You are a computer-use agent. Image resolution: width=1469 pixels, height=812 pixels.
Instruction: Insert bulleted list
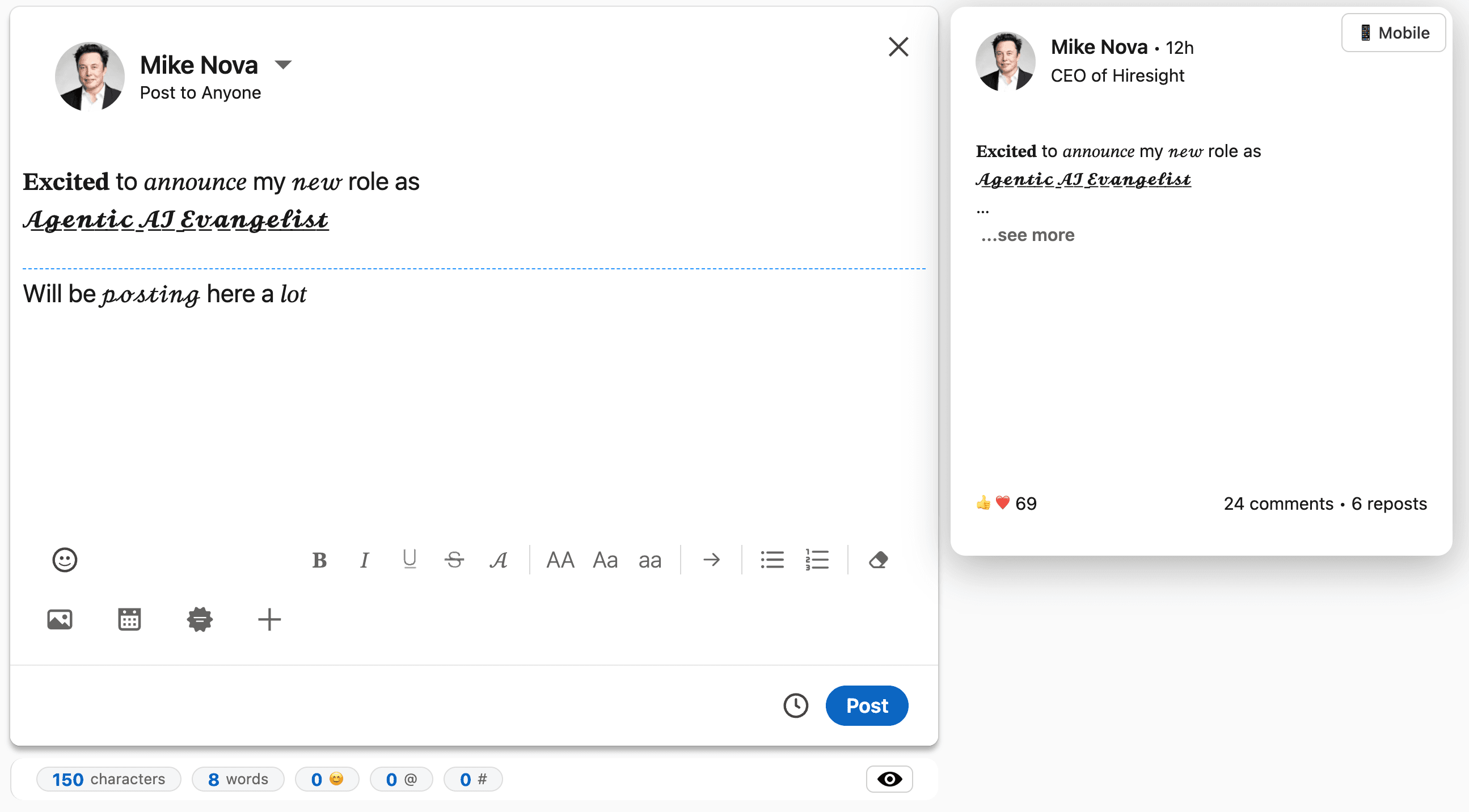pos(772,560)
